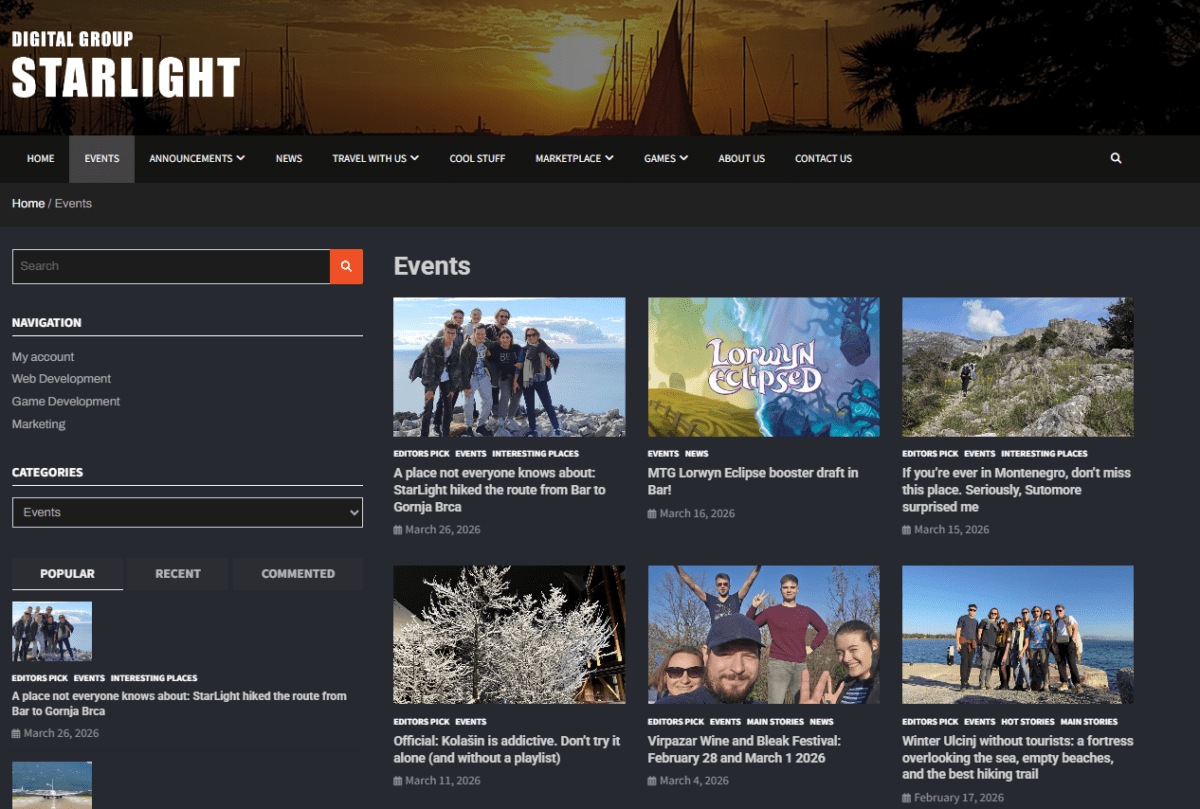This screenshot has height=809, width=1200.
Task: Click the STARLIGHT Digital Group logo
Action: point(126,67)
